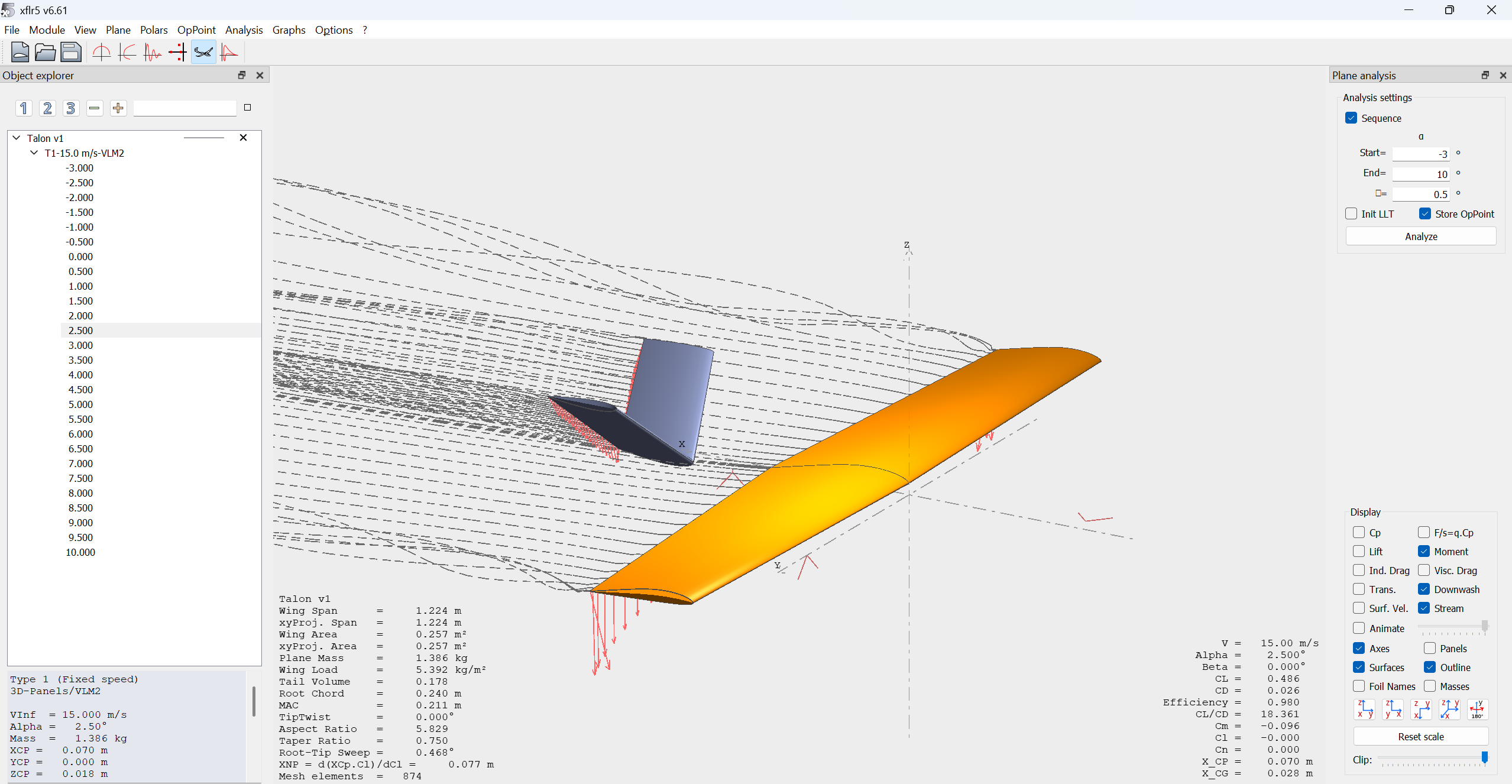1512x784 pixels.
Task: Toggle the Store OpPoint checkbox
Action: 1425,214
